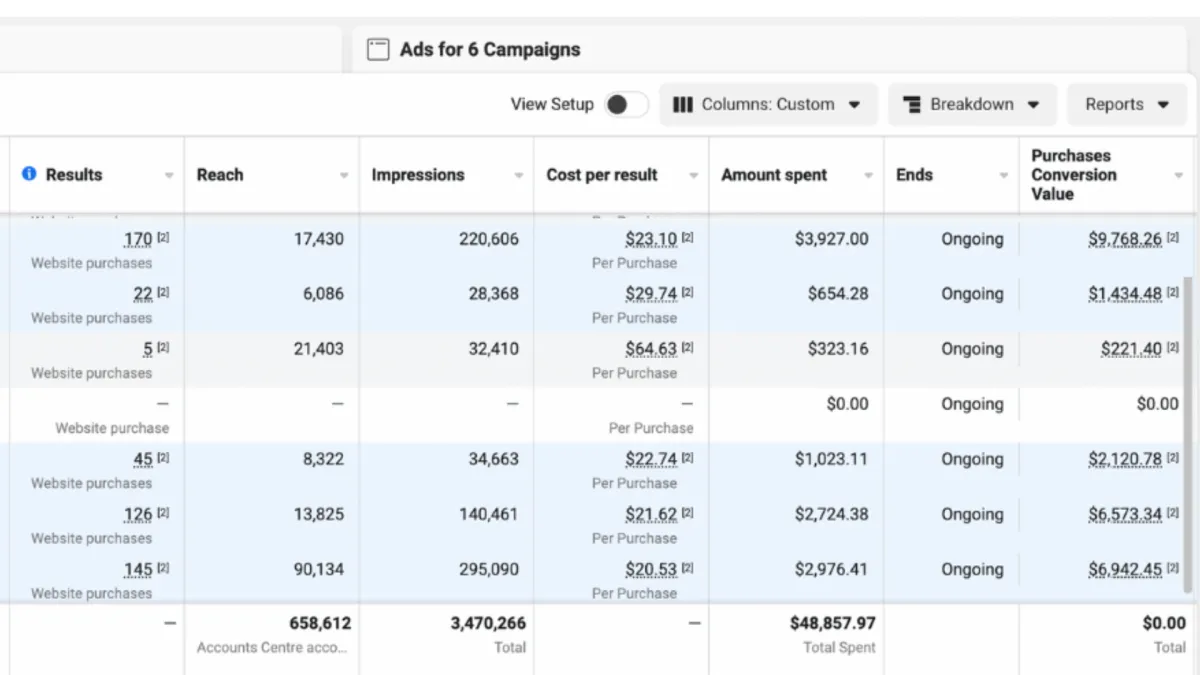Click the [2] footnote marker beside 45

click(163, 457)
